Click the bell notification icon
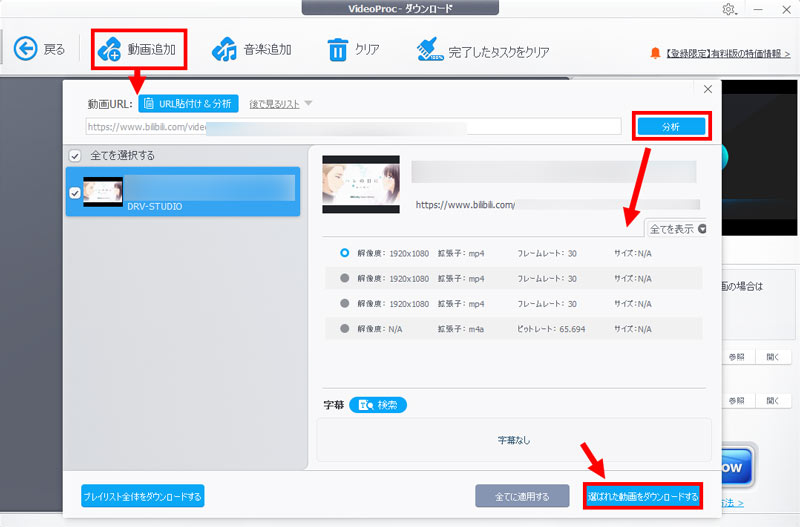 (x=655, y=51)
